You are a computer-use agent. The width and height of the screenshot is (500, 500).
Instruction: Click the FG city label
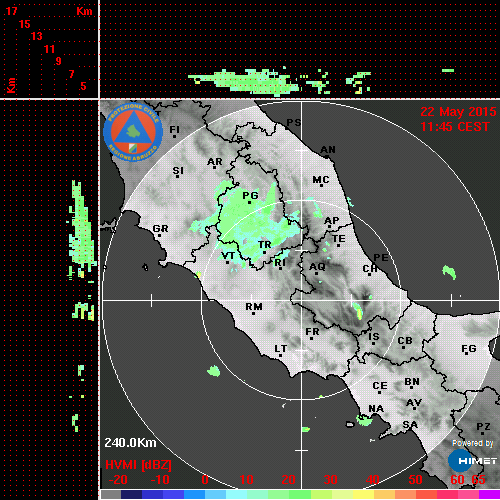(x=469, y=349)
